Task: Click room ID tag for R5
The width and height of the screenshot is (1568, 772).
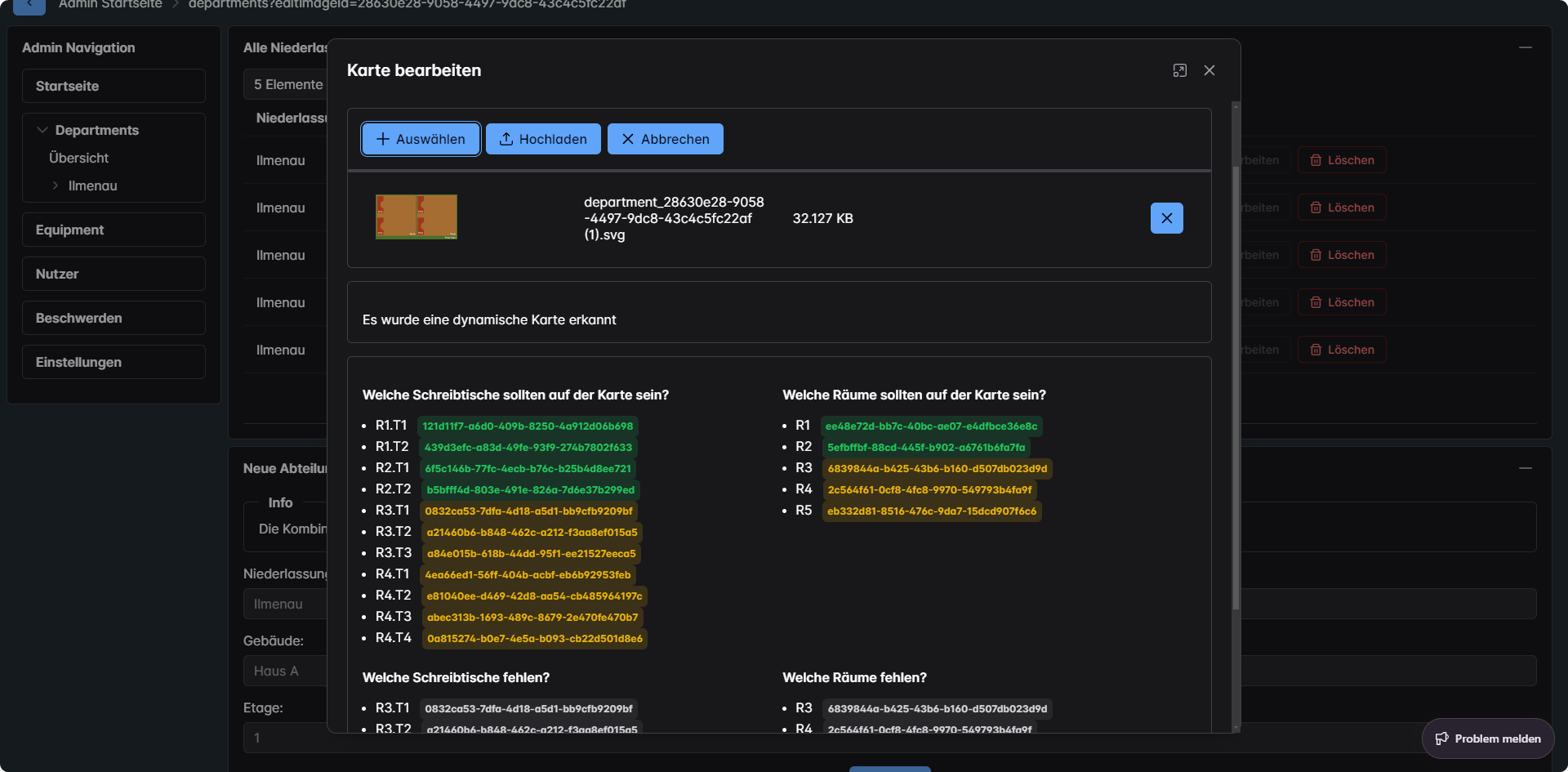Action: pyautogui.click(x=932, y=511)
